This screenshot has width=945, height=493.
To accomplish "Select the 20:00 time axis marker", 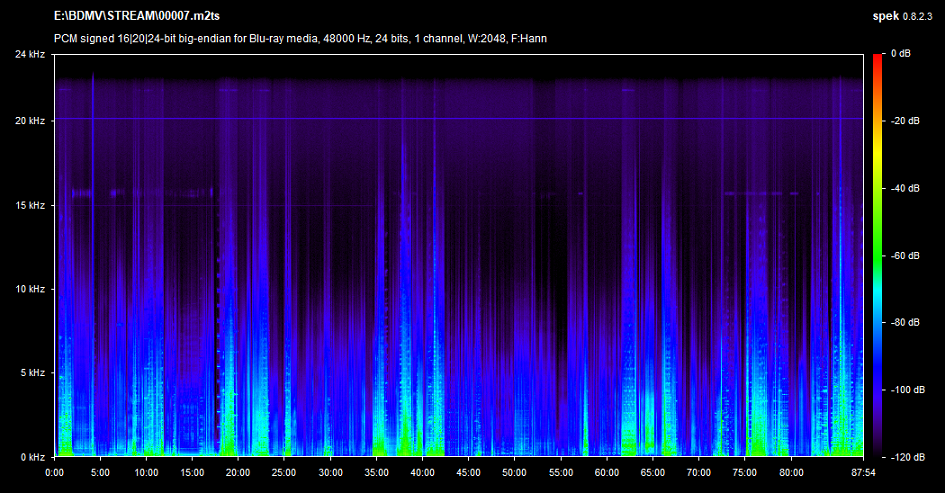I will (238, 471).
